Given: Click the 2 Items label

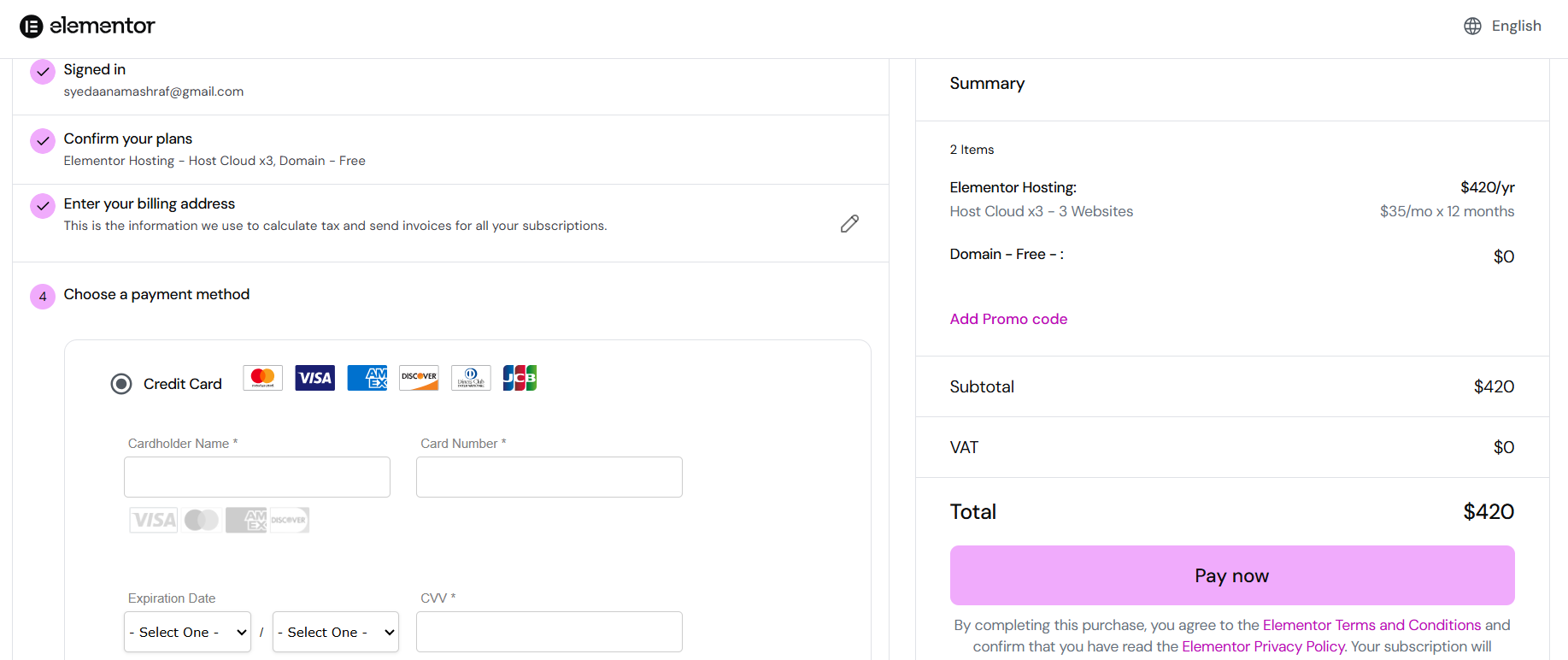Looking at the screenshot, I should pyautogui.click(x=972, y=150).
